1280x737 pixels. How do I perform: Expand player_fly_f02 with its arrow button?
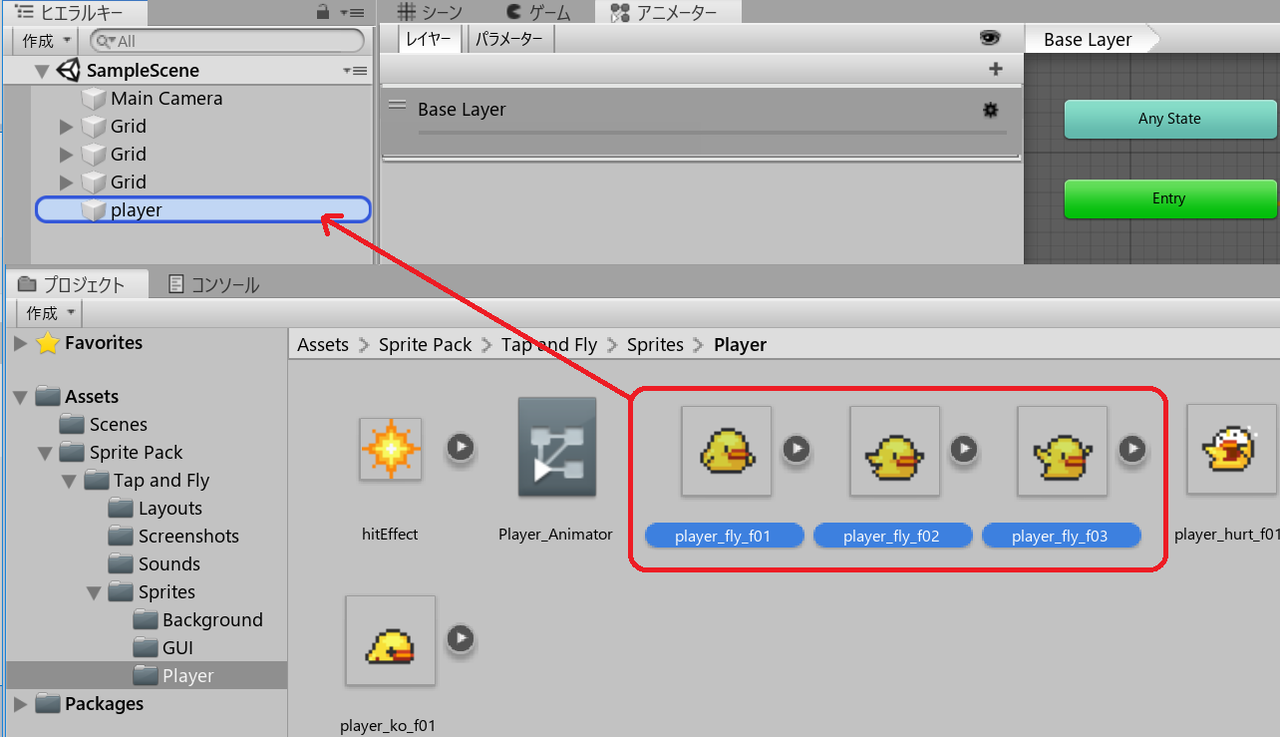coord(964,449)
